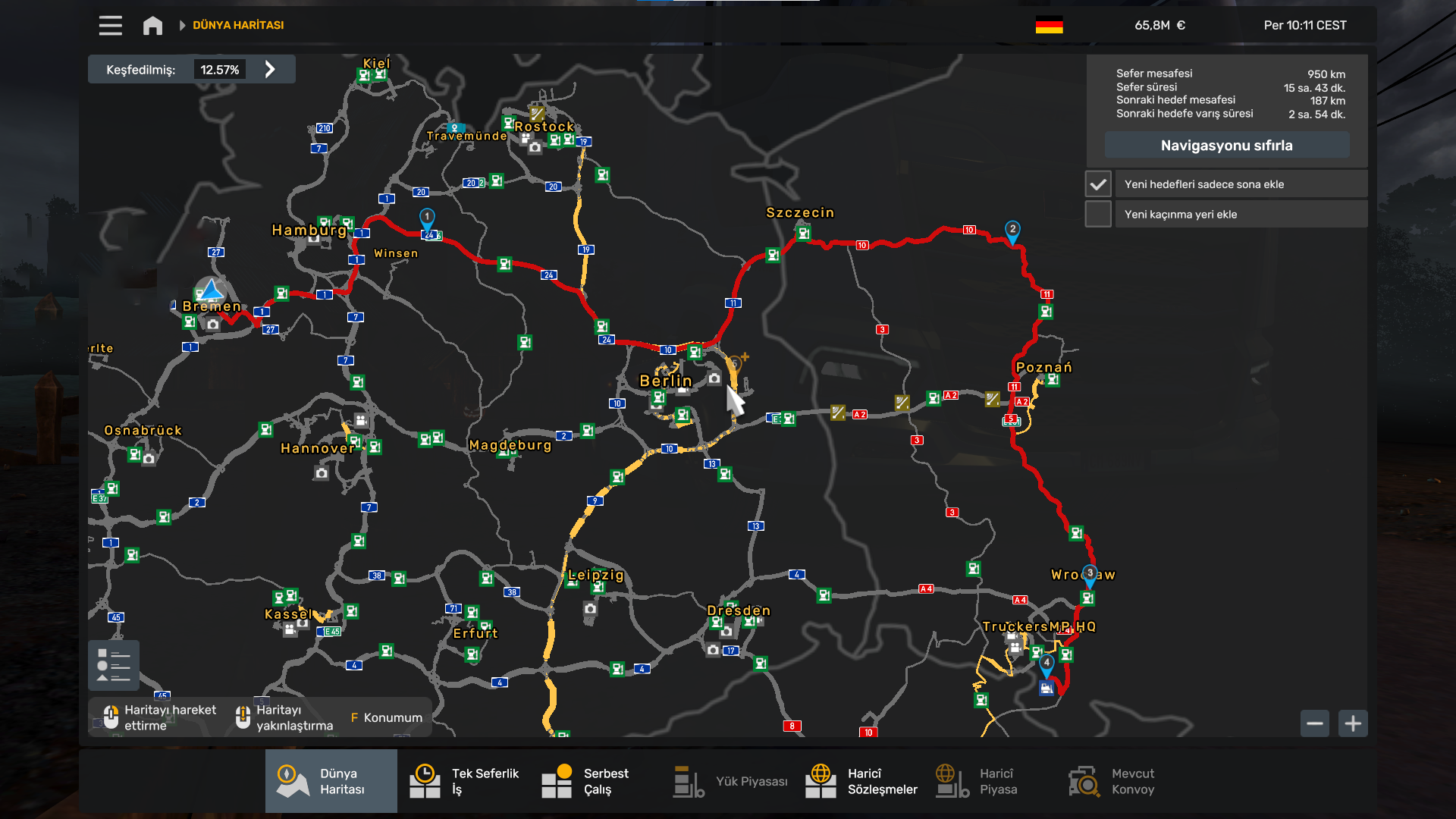1456x819 pixels.
Task: Click the camera viewpoint icon near Berlin
Action: [x=714, y=378]
